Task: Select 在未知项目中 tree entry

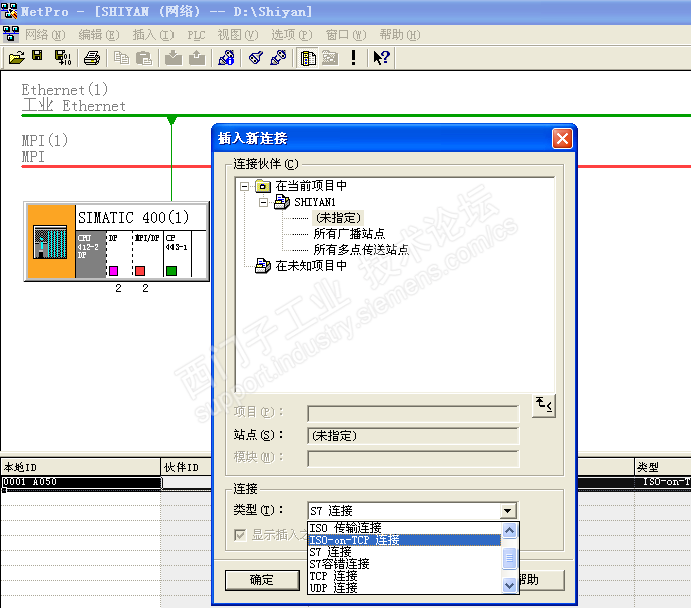Action: pyautogui.click(x=311, y=266)
